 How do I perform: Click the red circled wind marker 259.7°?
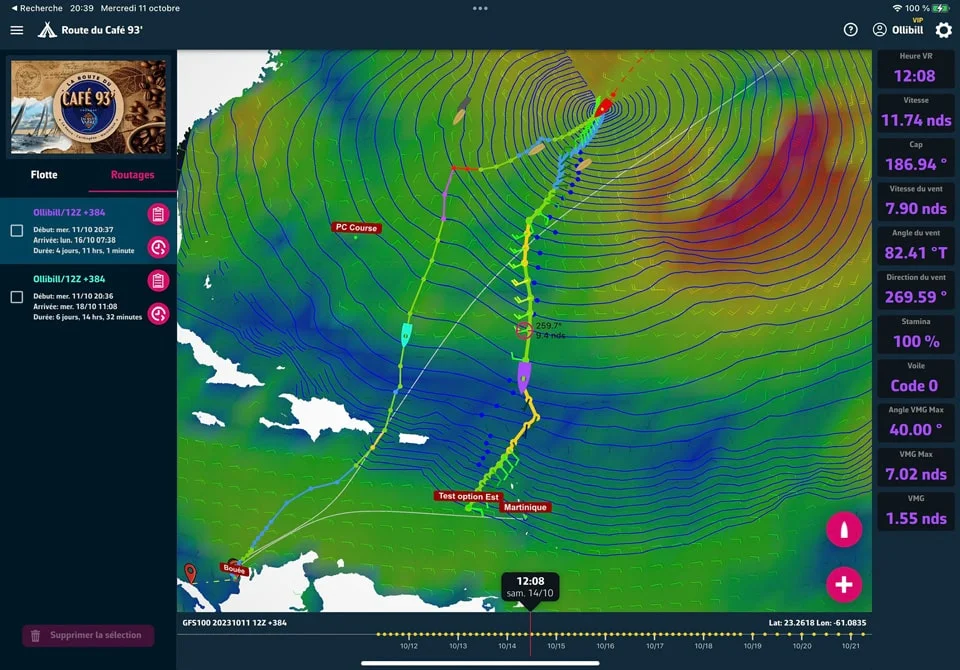(x=523, y=330)
